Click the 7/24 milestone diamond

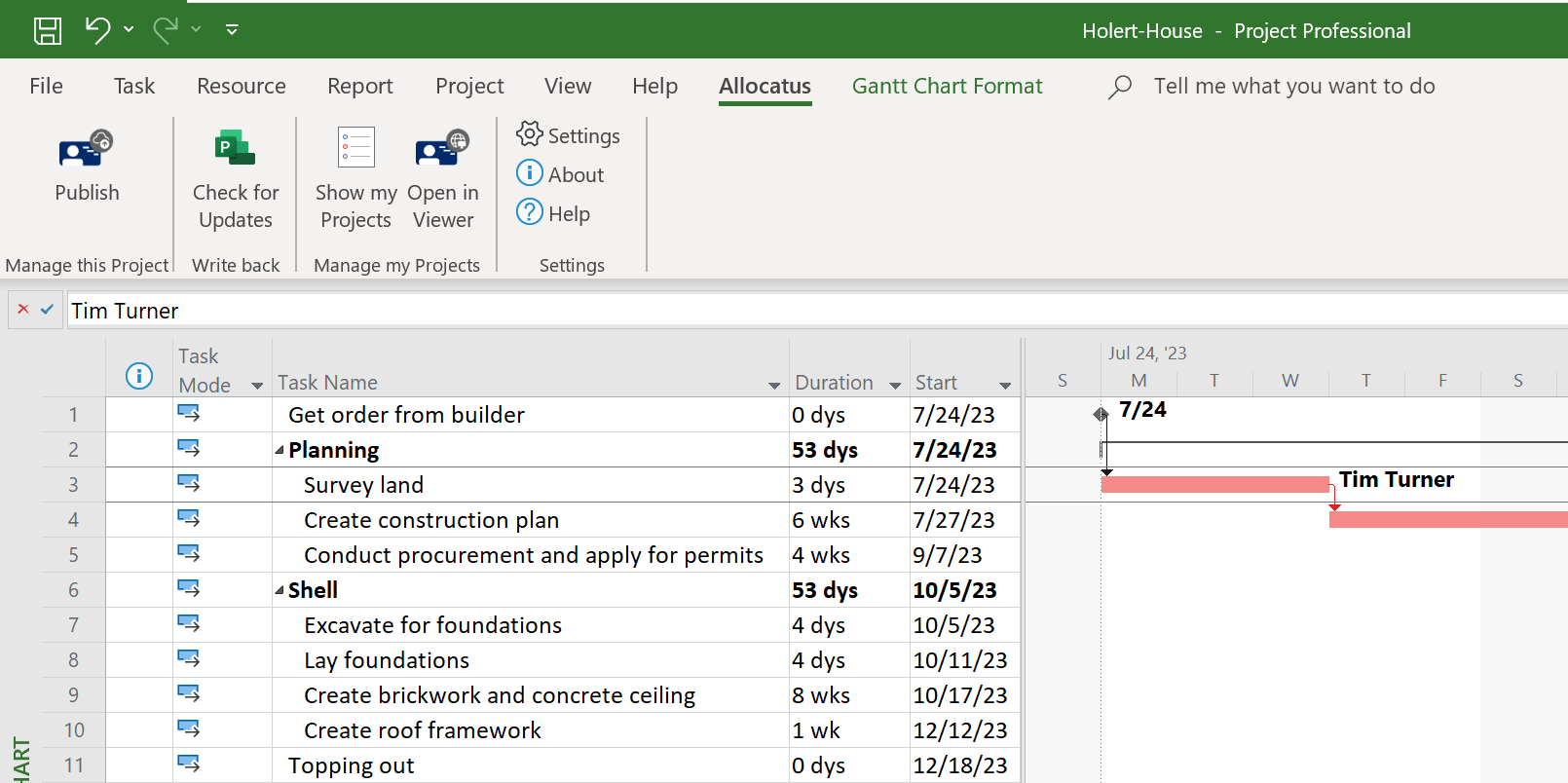coord(1101,414)
